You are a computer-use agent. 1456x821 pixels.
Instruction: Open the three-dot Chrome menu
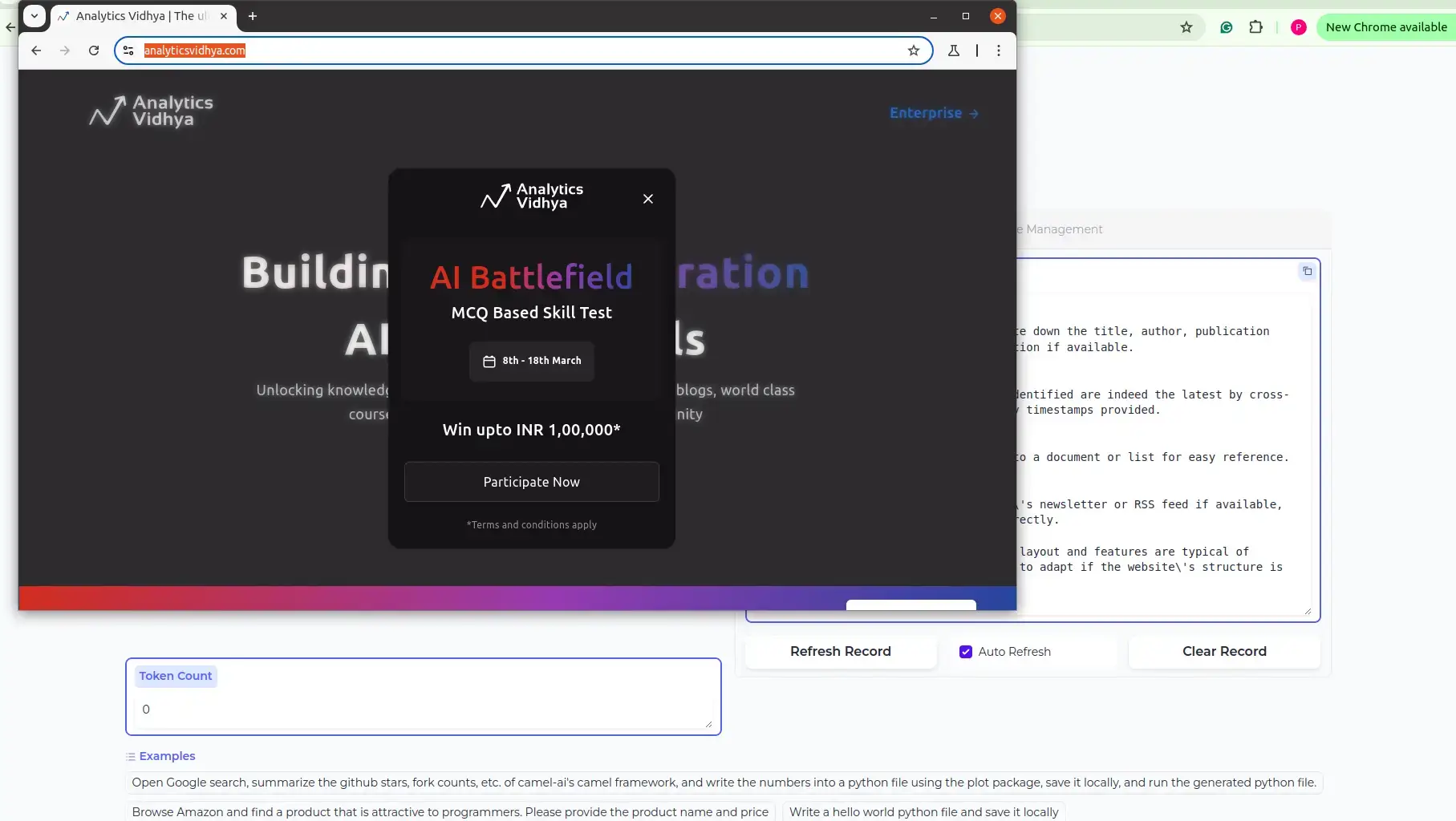pyautogui.click(x=999, y=51)
